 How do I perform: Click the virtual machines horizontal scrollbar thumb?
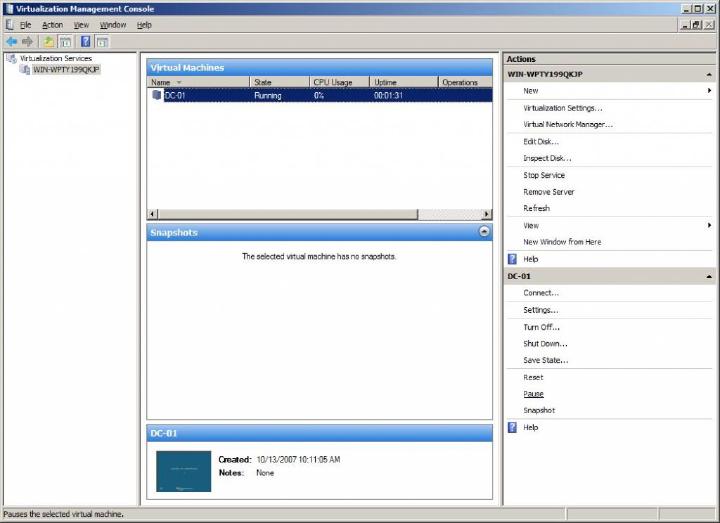point(288,214)
